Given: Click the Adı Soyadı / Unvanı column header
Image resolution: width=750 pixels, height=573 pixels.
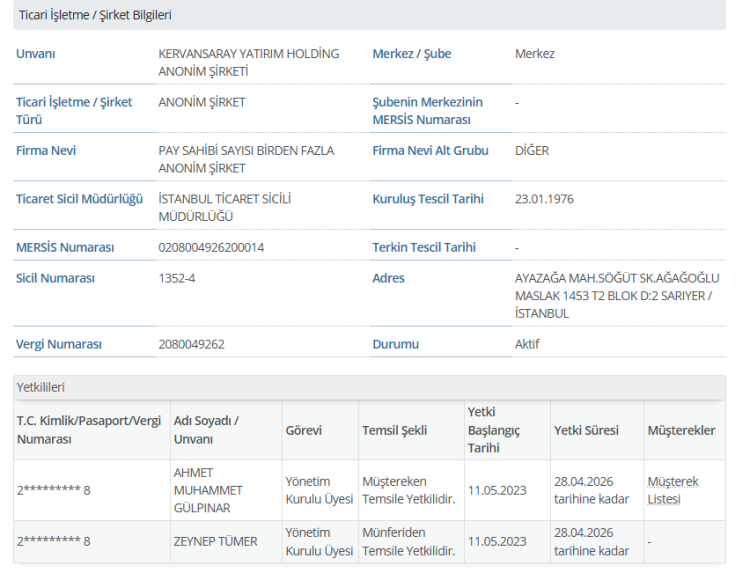Looking at the screenshot, I should tap(206, 430).
